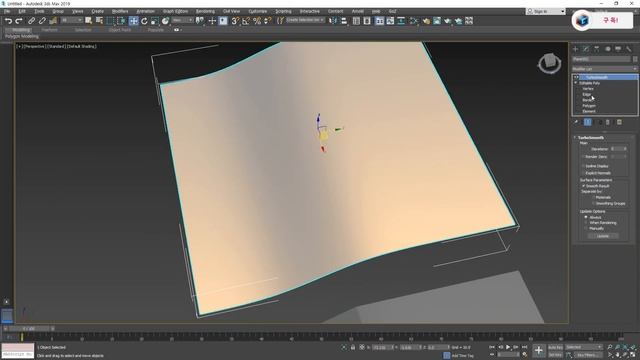Select the Link tool
The height and width of the screenshot is (360, 640).
click(x=31, y=21)
